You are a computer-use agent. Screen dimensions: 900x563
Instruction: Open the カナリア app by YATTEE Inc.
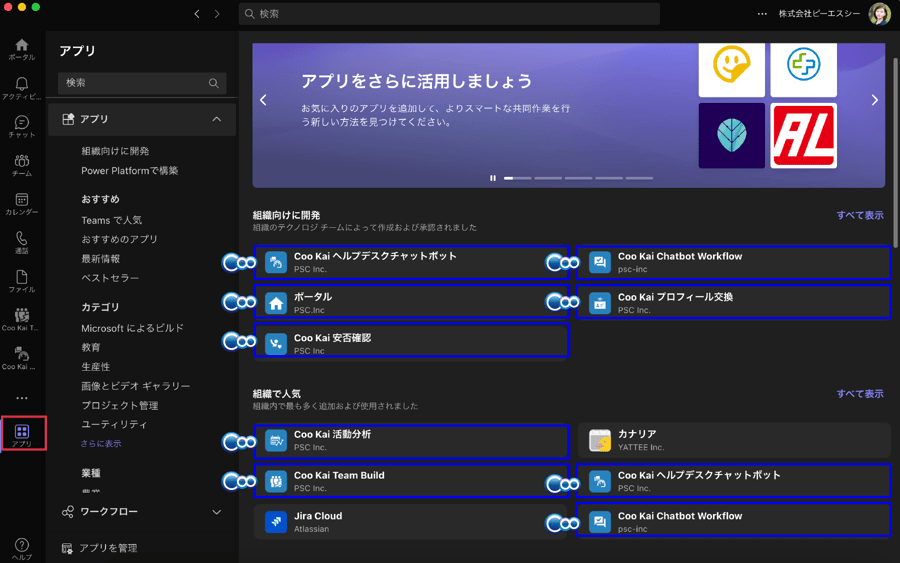(x=734, y=440)
